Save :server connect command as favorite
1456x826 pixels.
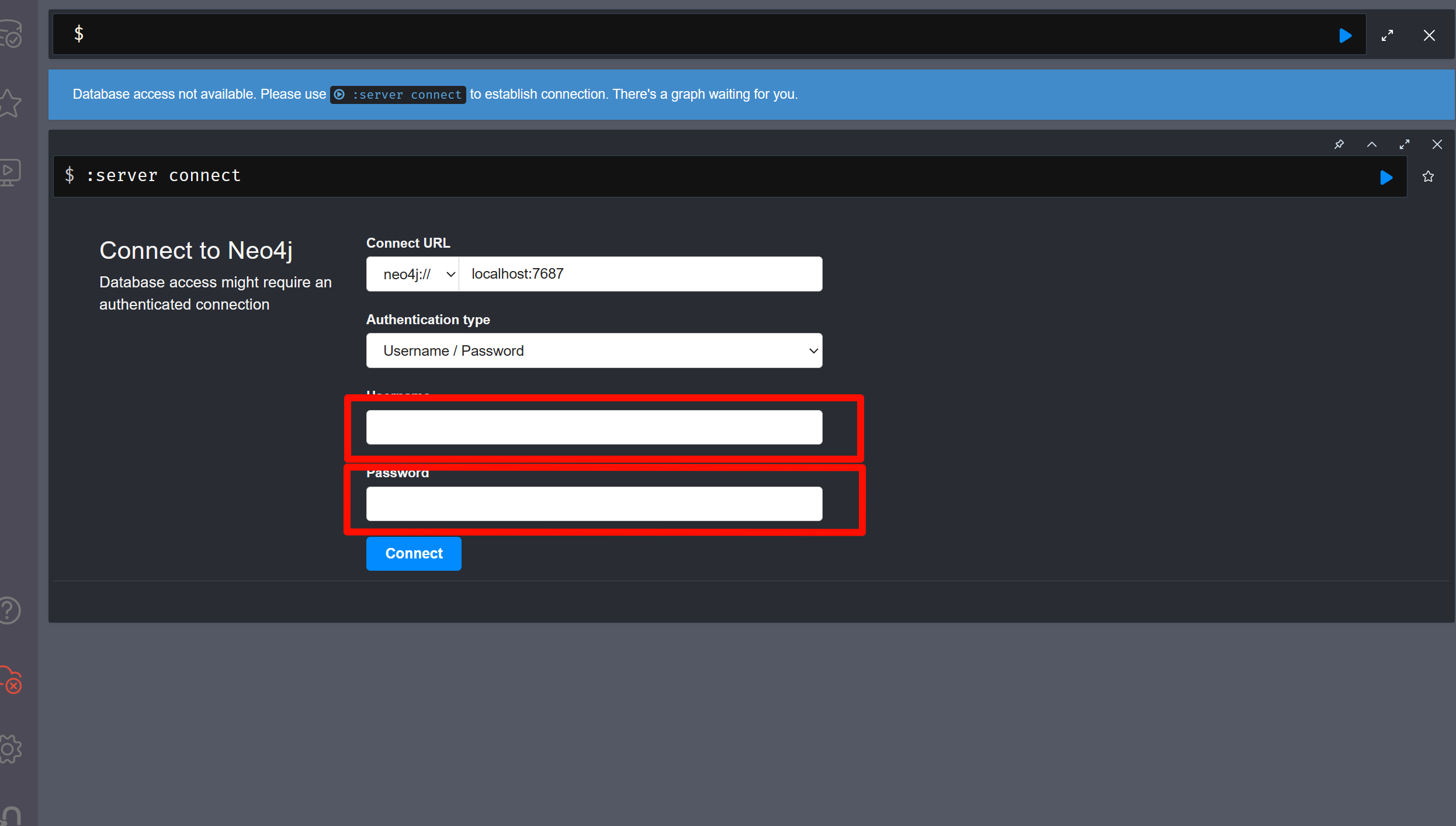(1428, 176)
